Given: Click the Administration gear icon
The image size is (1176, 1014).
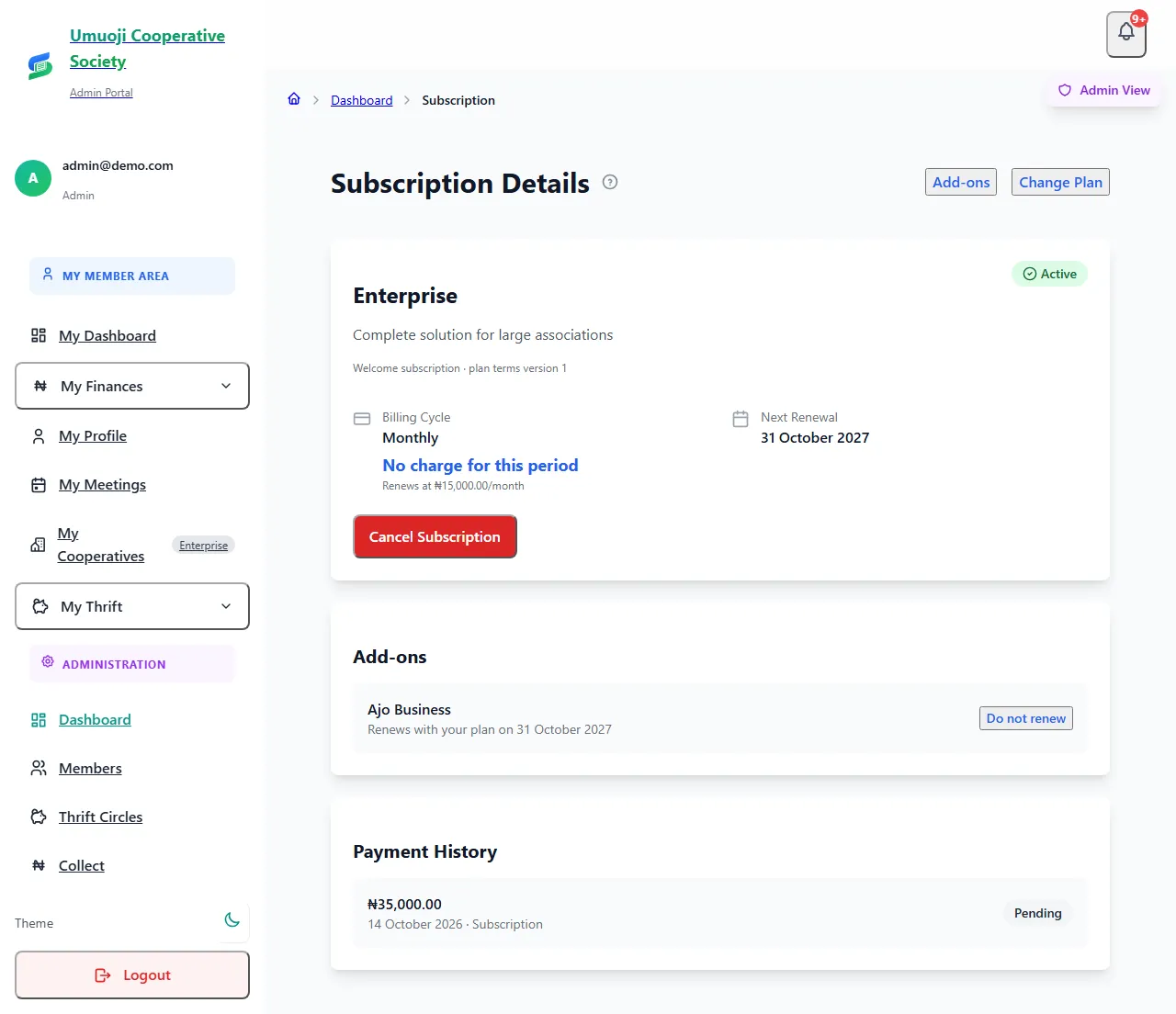Looking at the screenshot, I should [48, 661].
